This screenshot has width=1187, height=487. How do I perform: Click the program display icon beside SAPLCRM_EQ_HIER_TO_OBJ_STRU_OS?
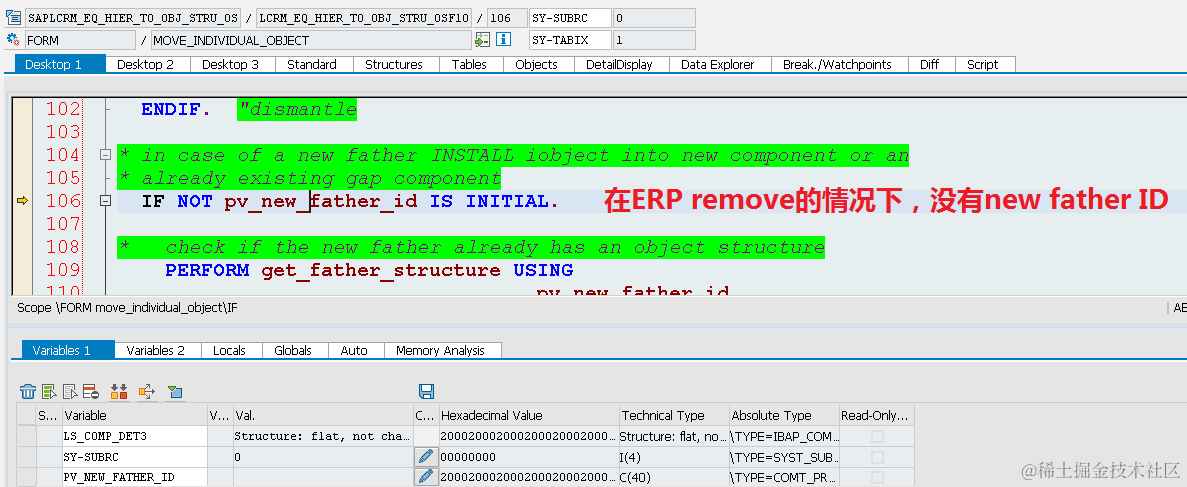coord(13,17)
